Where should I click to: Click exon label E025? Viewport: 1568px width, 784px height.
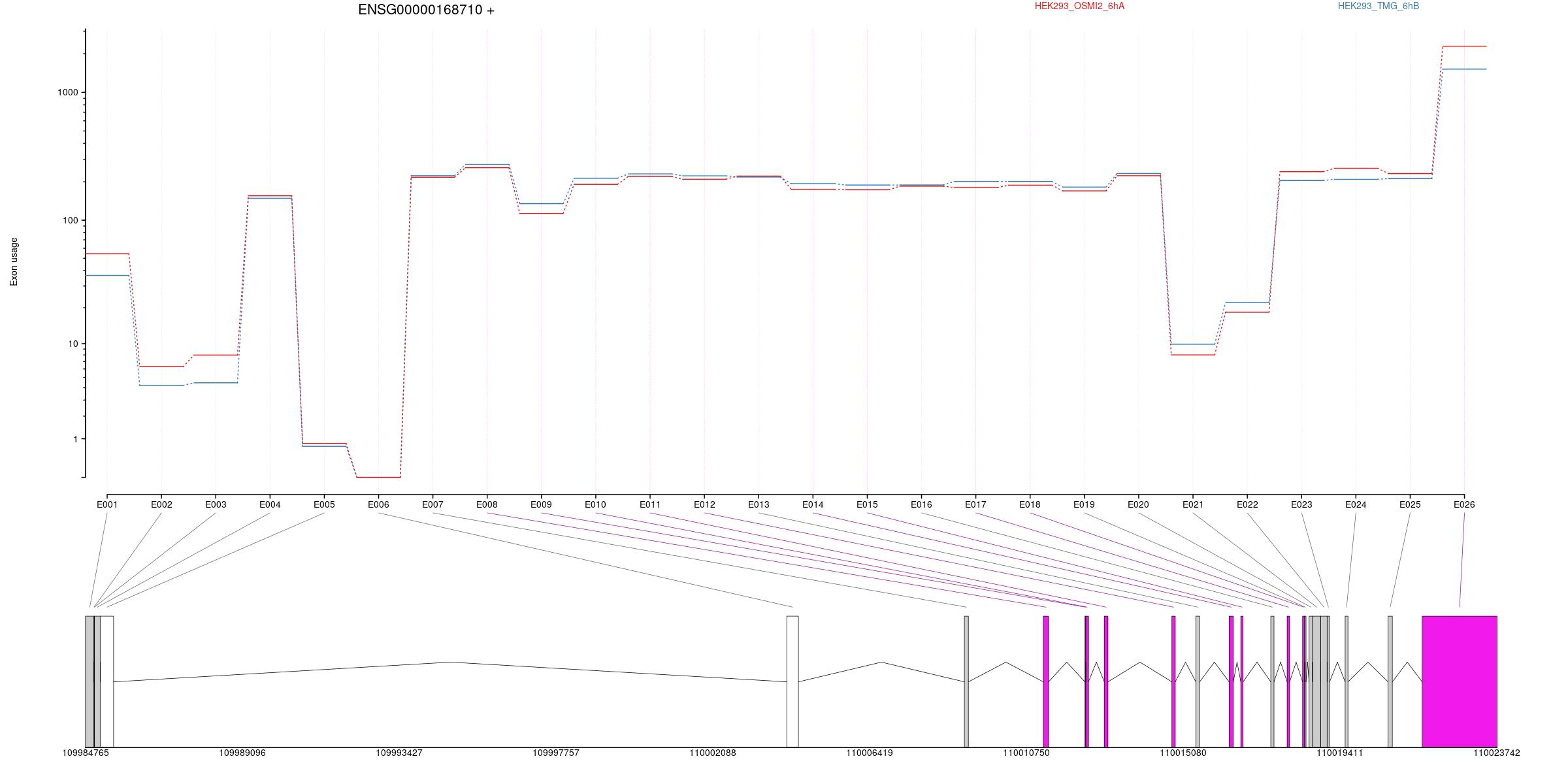1410,504
